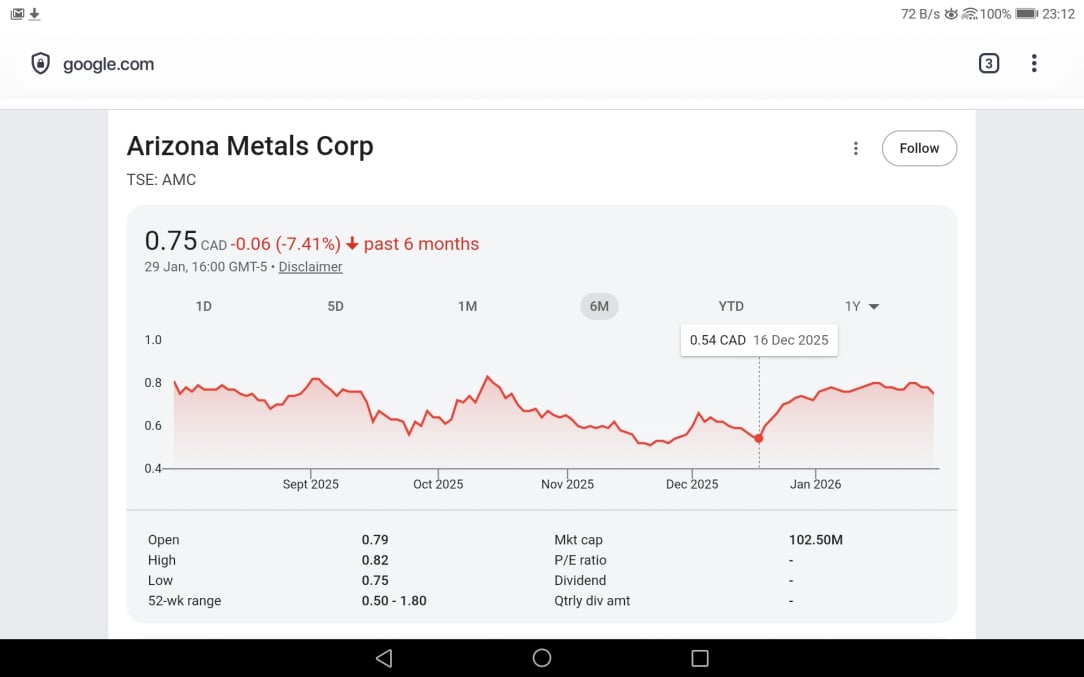Open the Disclaimer link

click(310, 267)
